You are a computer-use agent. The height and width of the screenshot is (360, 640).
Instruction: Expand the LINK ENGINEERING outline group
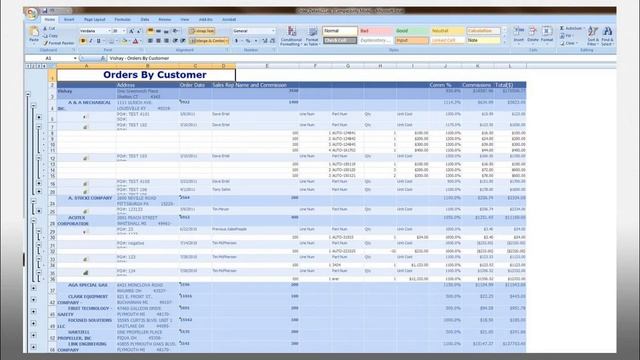(33, 347)
